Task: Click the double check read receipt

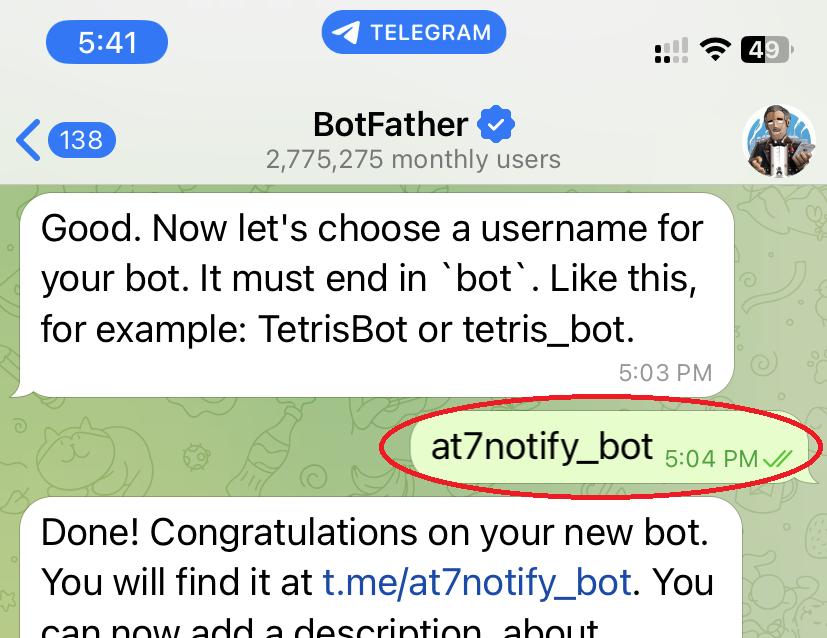Action: coord(777,459)
